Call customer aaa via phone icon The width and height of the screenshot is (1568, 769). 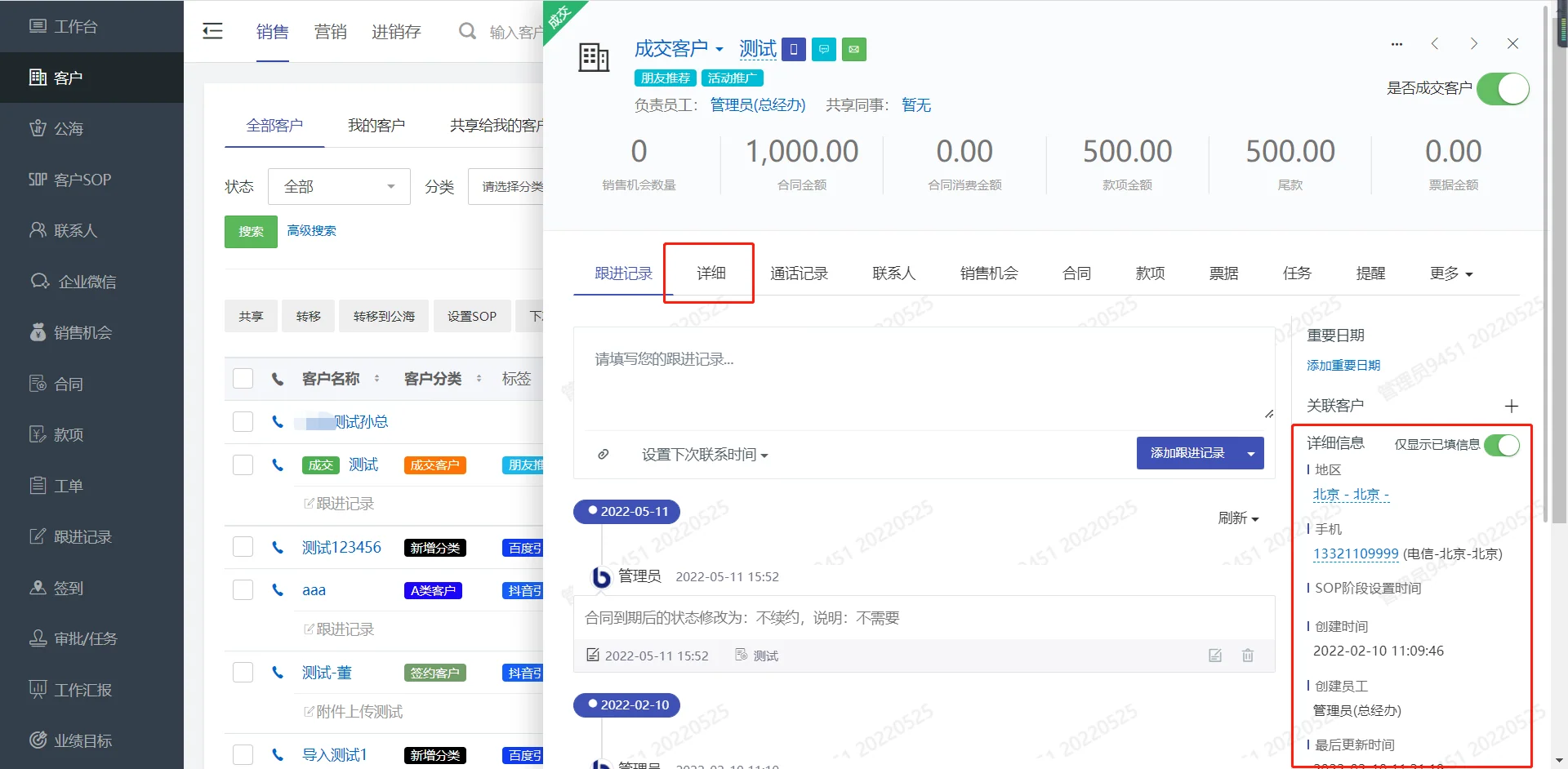(278, 590)
